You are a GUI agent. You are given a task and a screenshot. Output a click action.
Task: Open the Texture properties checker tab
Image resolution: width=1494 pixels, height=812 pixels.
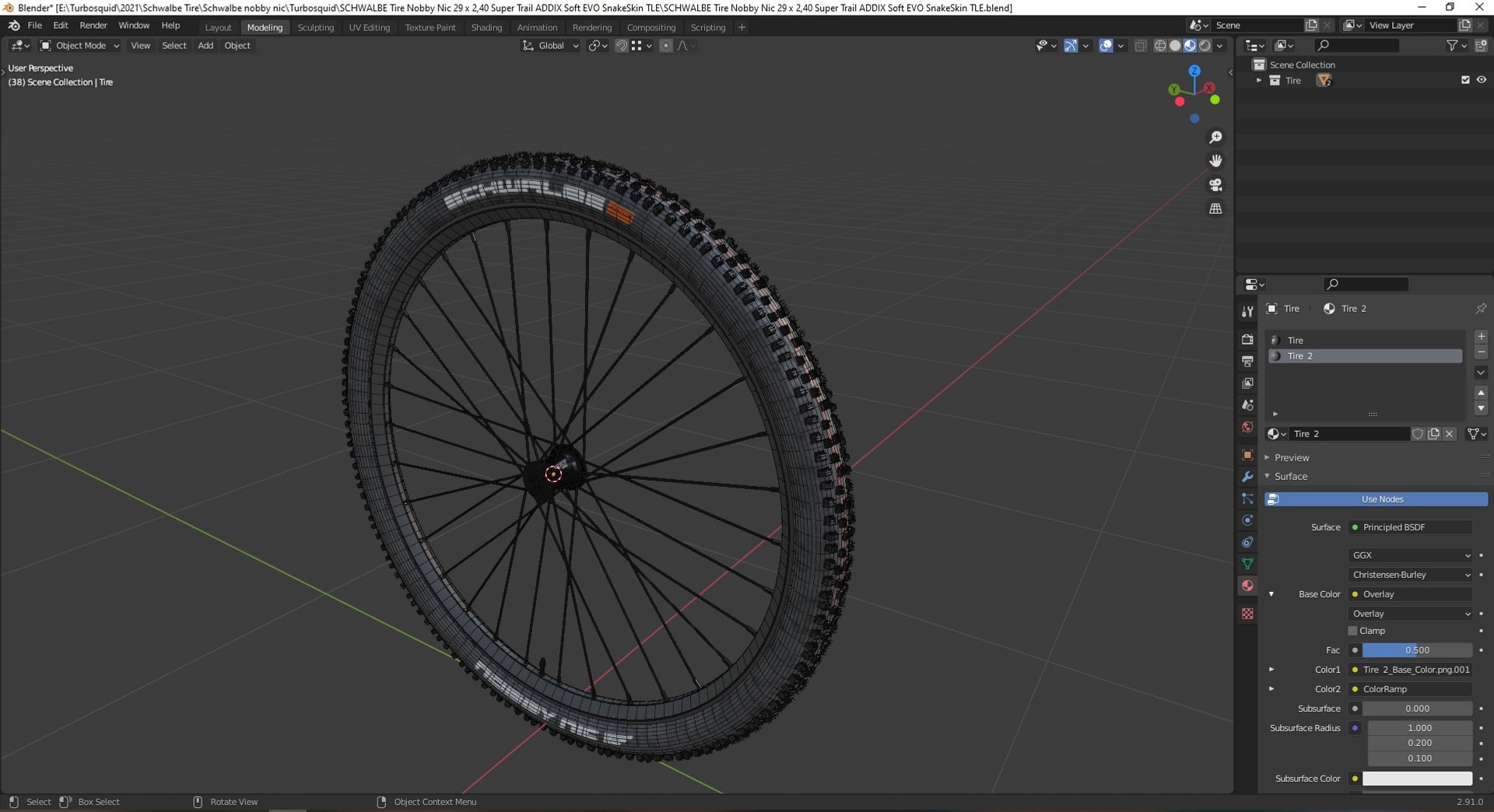tap(1247, 614)
